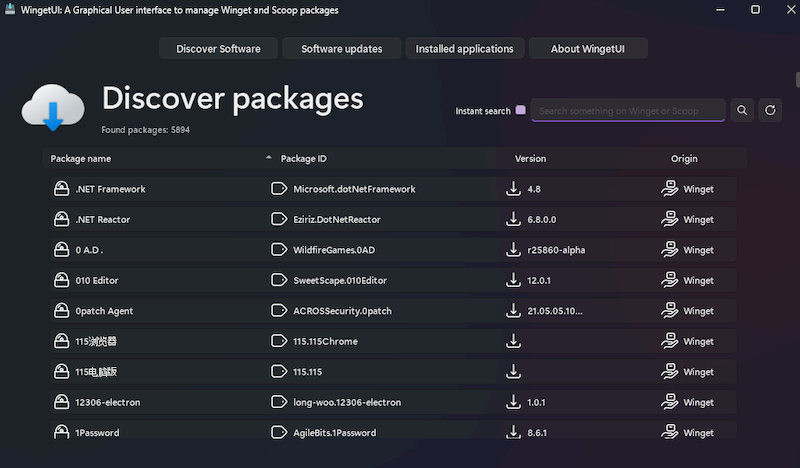Image resolution: width=800 pixels, height=468 pixels.
Task: Click the package icon beside .NET Framework
Action: pyautogui.click(x=59, y=189)
